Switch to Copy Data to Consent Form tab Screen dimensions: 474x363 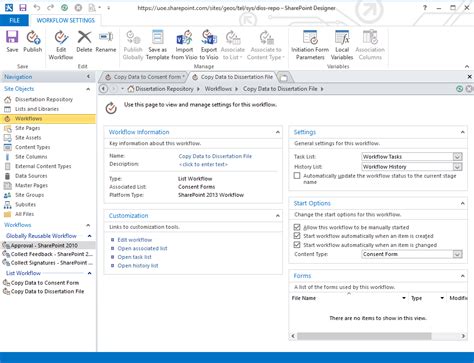pos(146,77)
